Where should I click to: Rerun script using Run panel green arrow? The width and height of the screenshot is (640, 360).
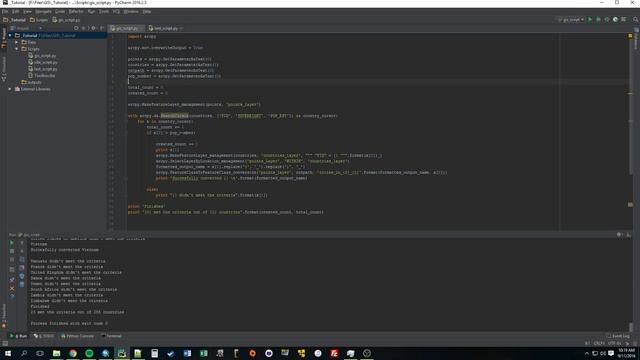pos(12,243)
